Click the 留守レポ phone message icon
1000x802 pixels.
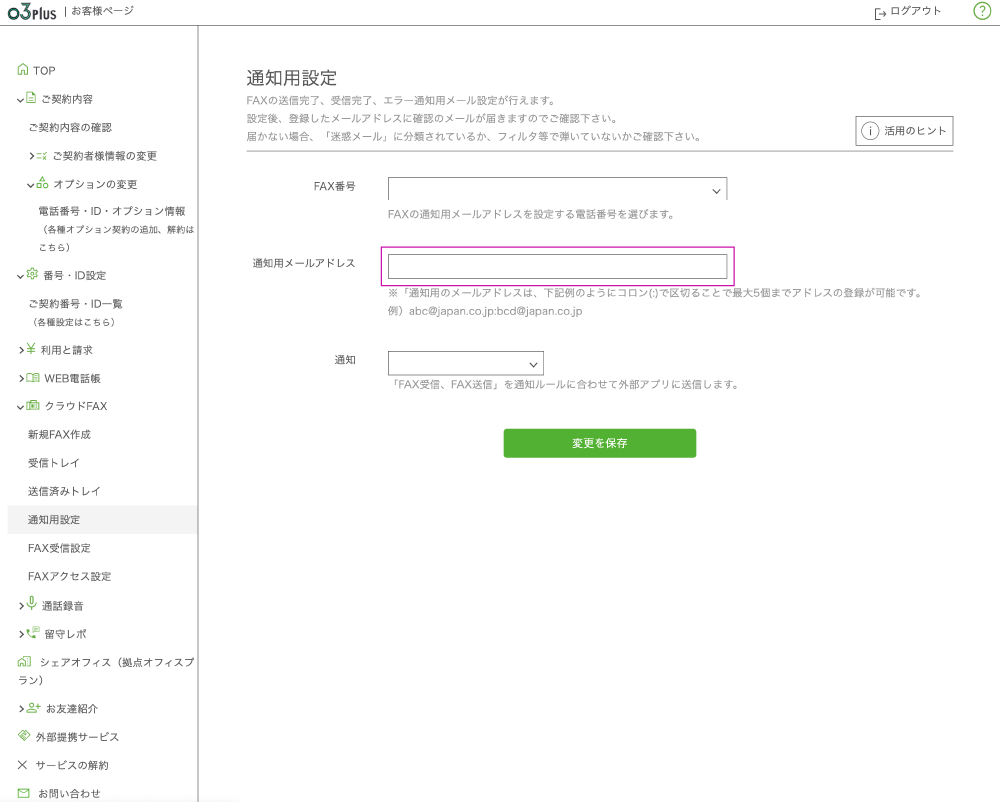(33, 632)
